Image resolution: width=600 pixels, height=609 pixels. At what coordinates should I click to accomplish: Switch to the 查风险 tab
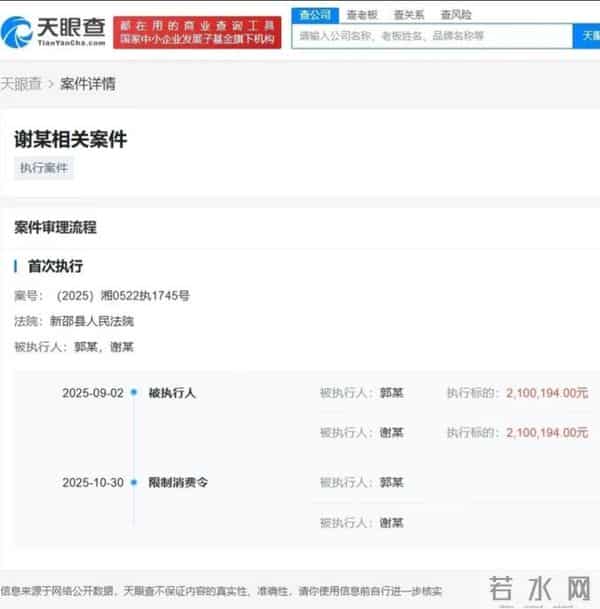pos(456,15)
